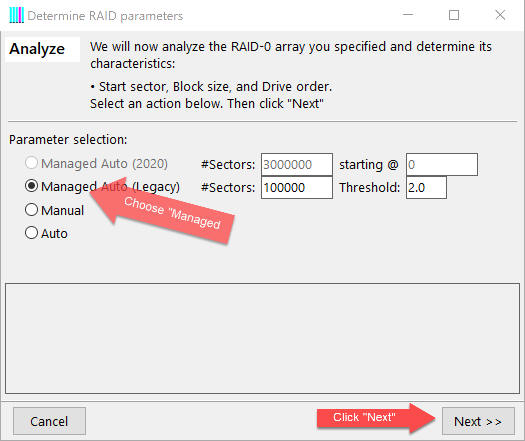Click the Threshold 2.0 input field
This screenshot has width=525, height=441.
pyautogui.click(x=426, y=188)
